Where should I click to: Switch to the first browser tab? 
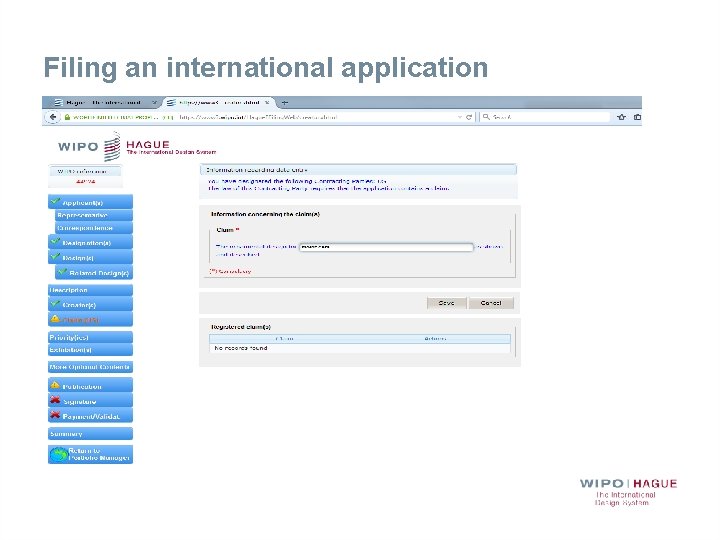[100, 102]
